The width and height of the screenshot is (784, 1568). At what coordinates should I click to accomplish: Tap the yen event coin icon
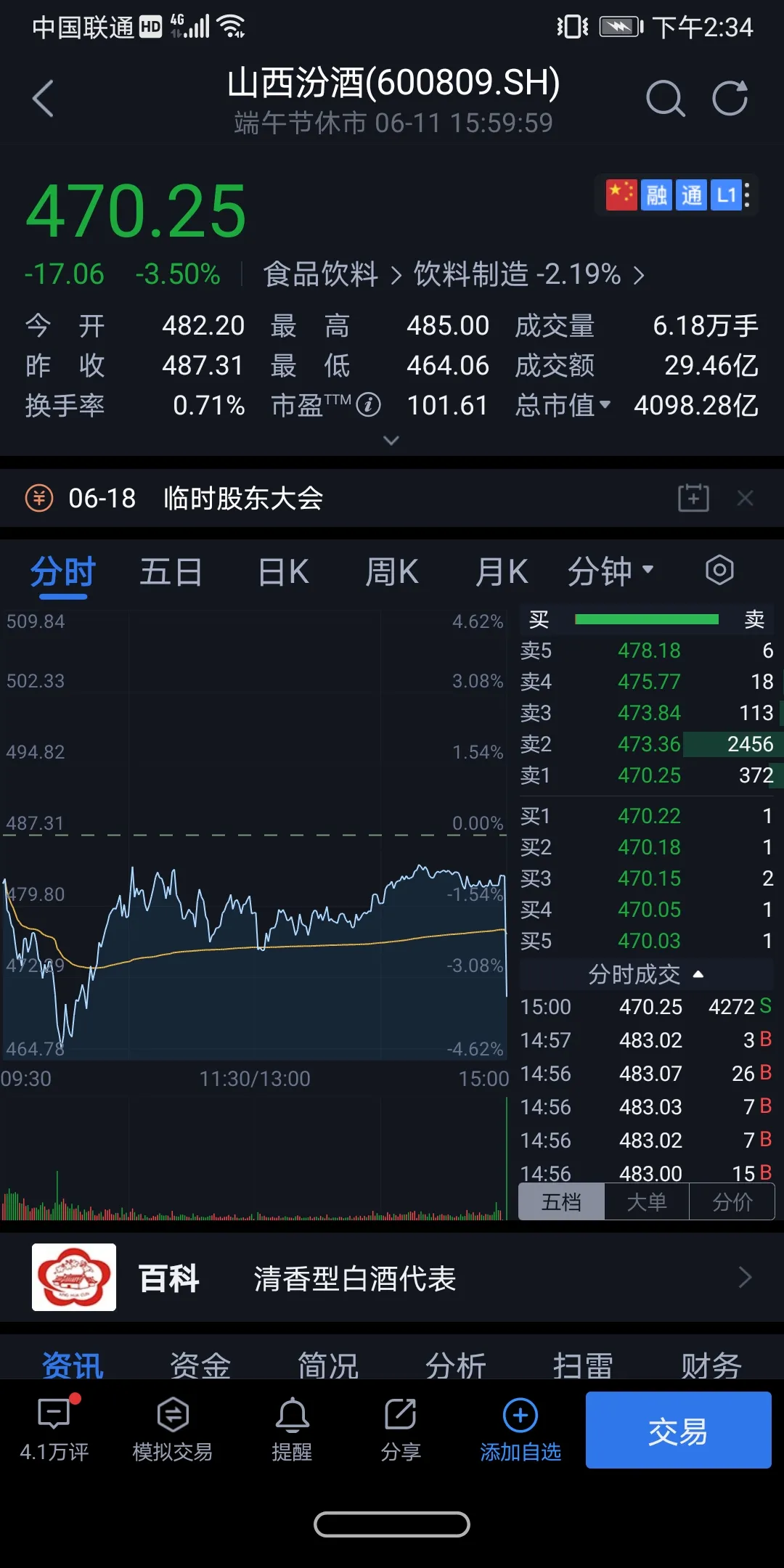click(39, 498)
